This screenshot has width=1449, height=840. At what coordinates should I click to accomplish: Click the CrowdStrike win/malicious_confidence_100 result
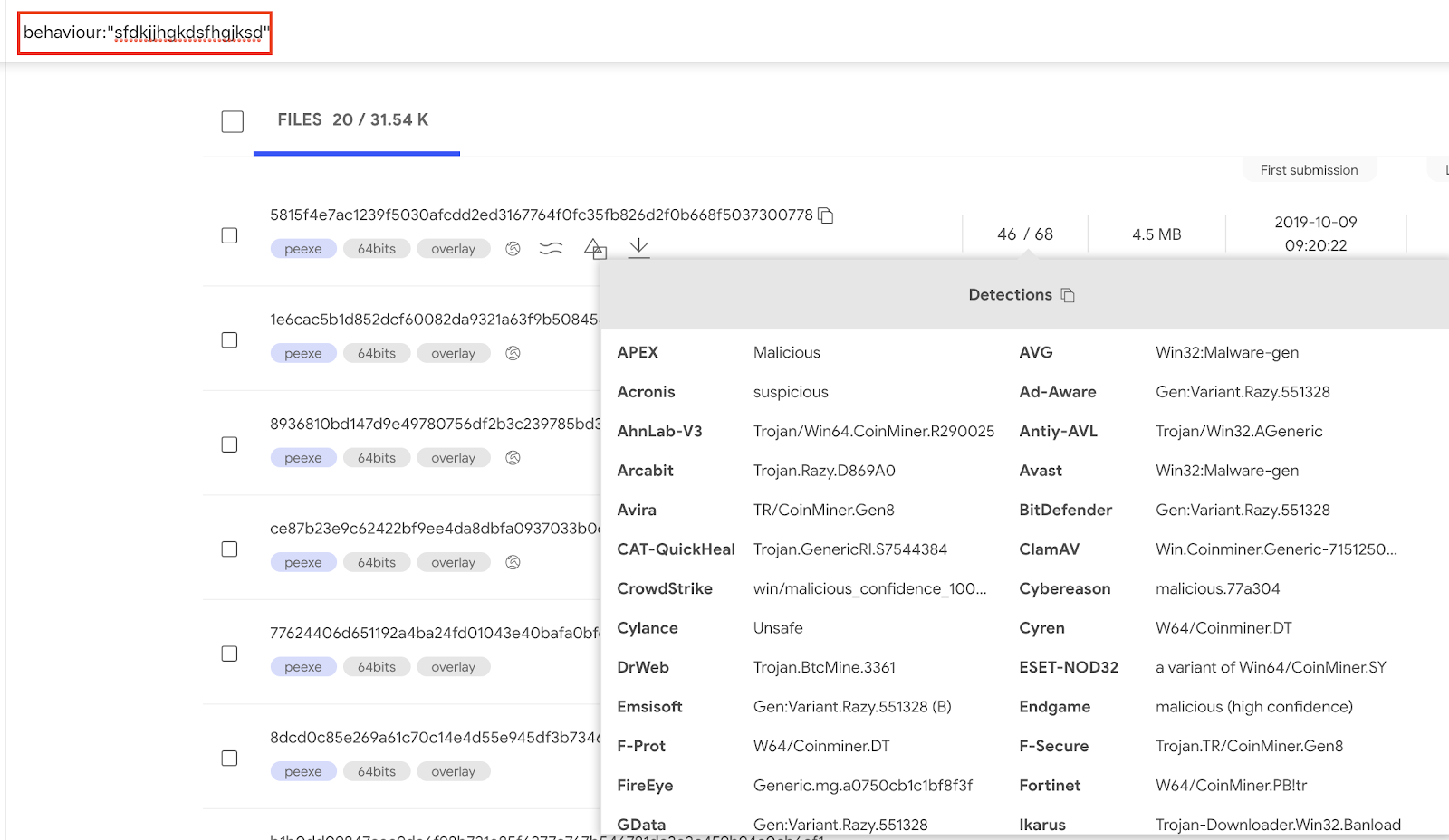870,589
